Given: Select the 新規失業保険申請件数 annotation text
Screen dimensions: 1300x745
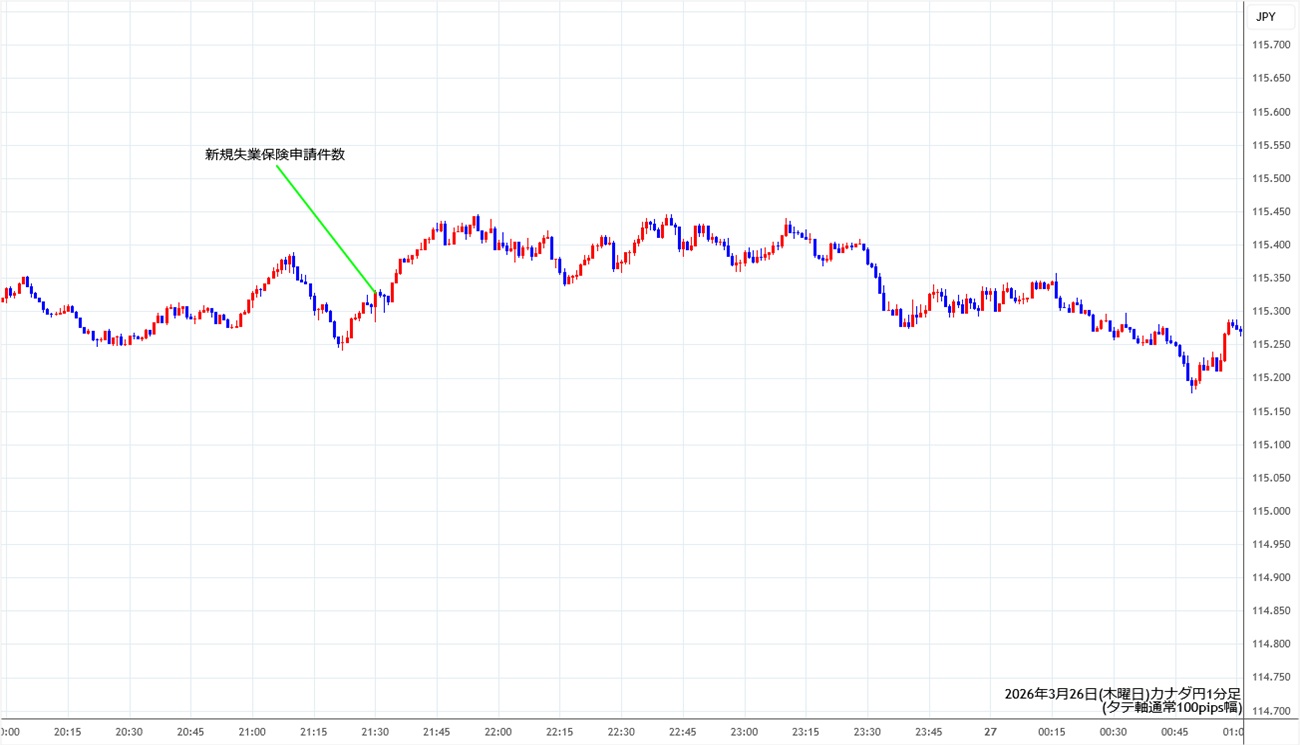Looking at the screenshot, I should (x=275, y=154).
